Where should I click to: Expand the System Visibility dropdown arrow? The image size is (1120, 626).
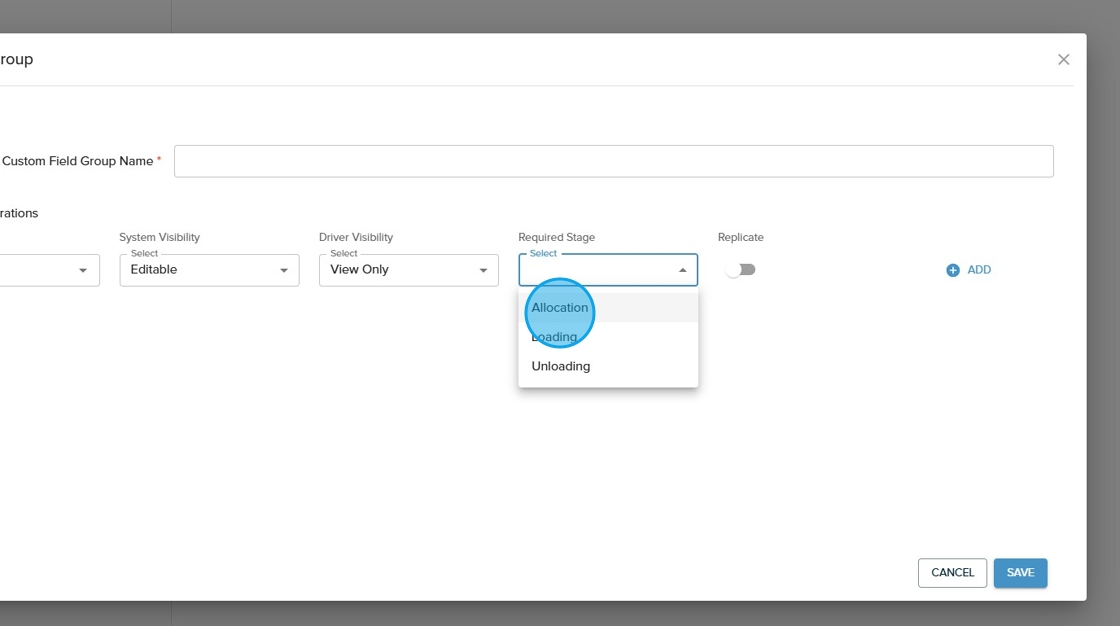tap(283, 270)
